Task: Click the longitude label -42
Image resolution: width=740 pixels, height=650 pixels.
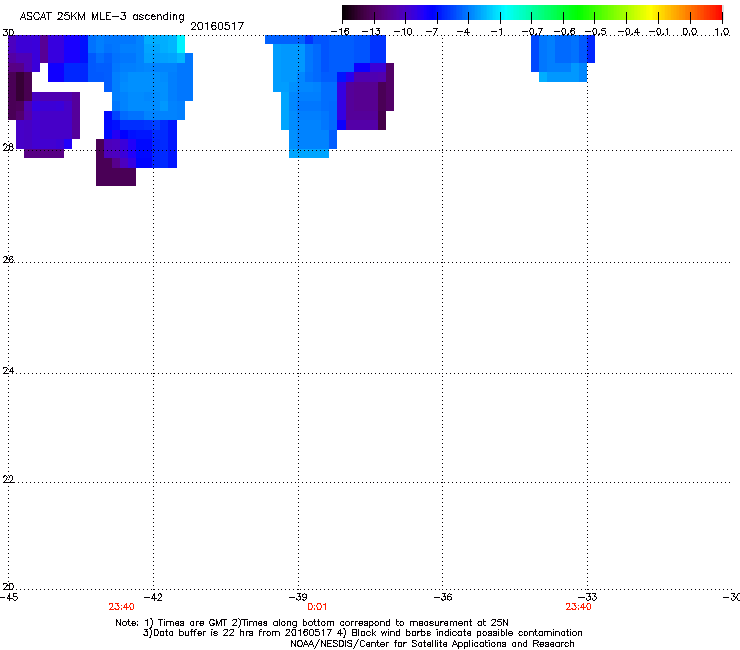Action: pyautogui.click(x=153, y=598)
